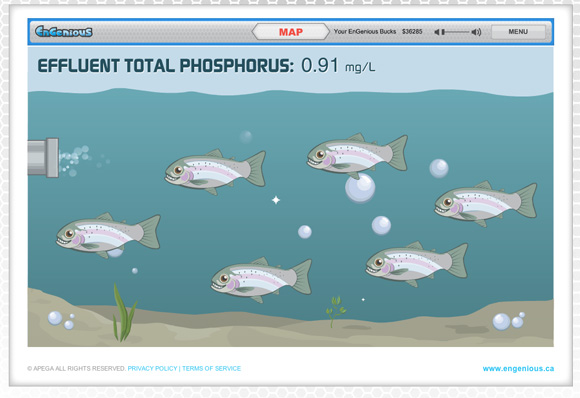This screenshot has width=580, height=398.
Task: Click the bottom center fish
Action: pos(262,280)
